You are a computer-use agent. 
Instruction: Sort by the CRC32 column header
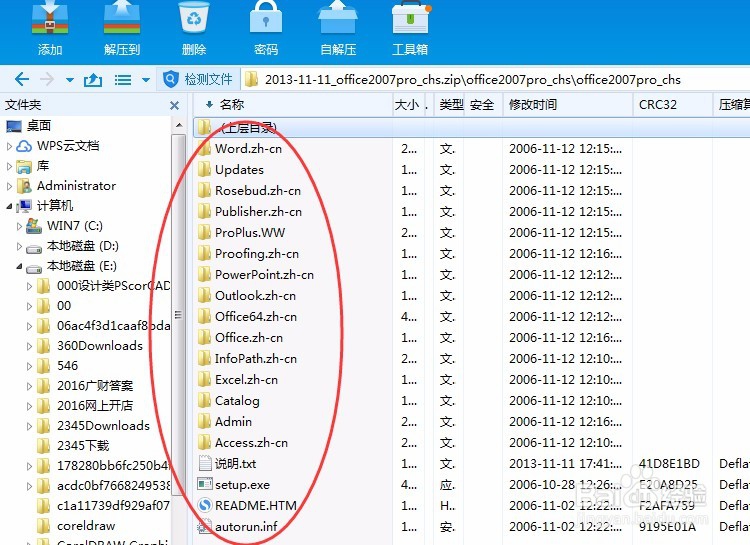pos(658,104)
